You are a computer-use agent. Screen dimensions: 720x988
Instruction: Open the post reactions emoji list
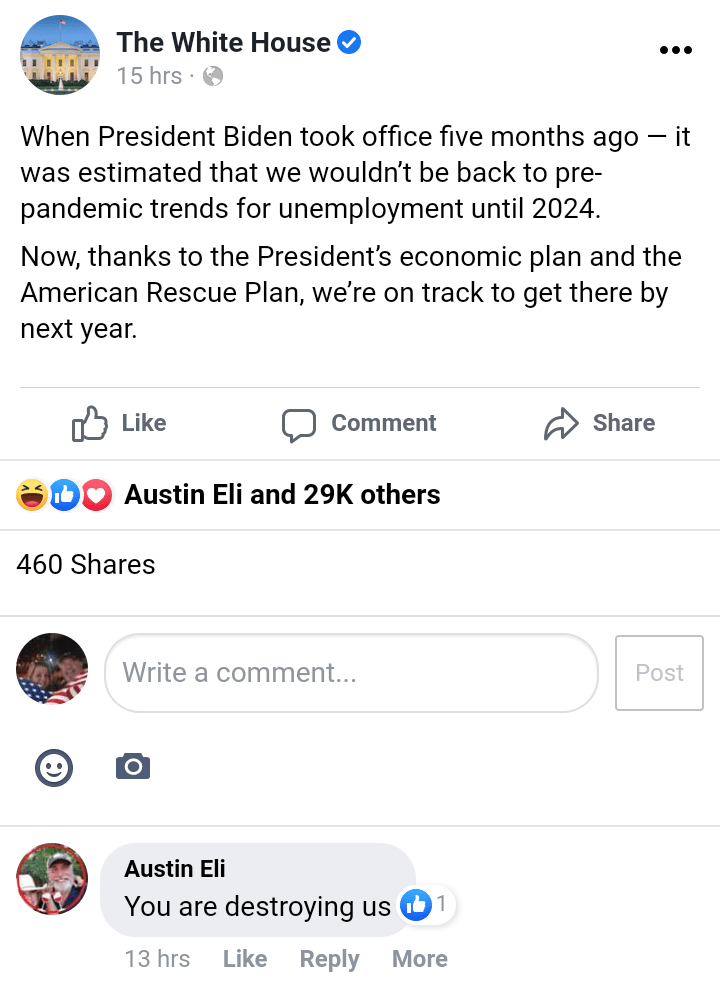pos(64,495)
